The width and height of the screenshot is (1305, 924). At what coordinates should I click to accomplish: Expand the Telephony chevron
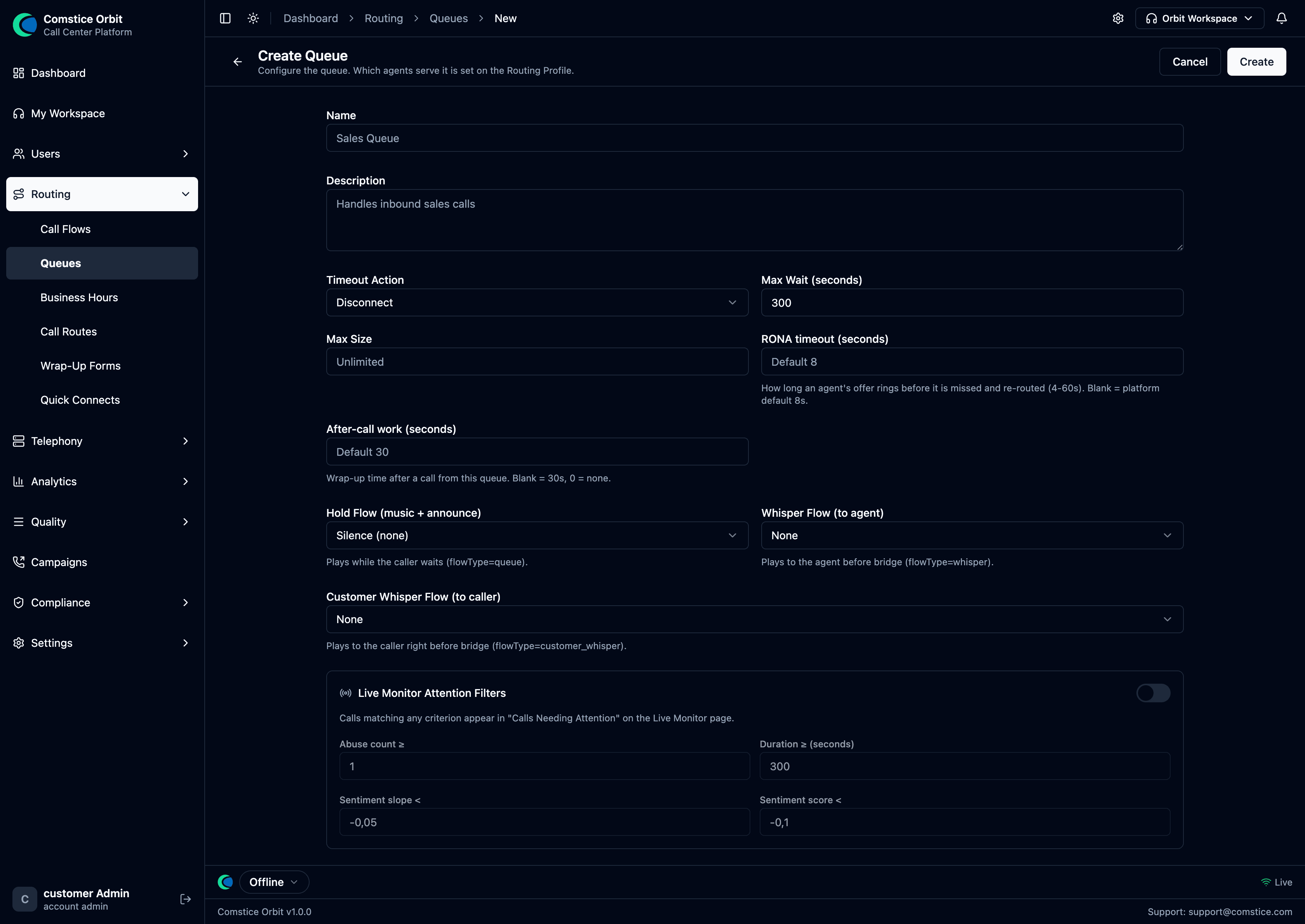tap(186, 441)
